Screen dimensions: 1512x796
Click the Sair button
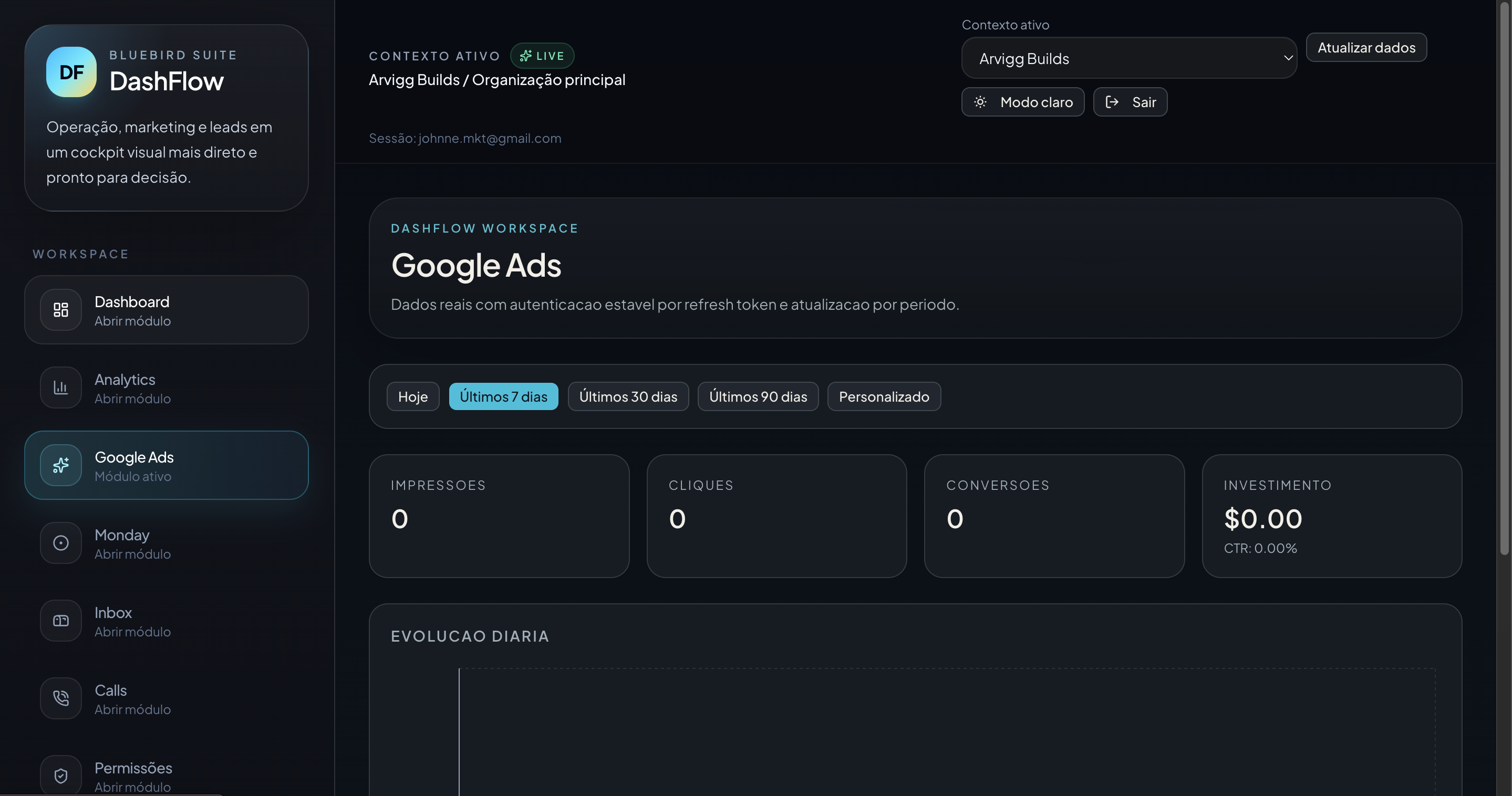(x=1131, y=102)
